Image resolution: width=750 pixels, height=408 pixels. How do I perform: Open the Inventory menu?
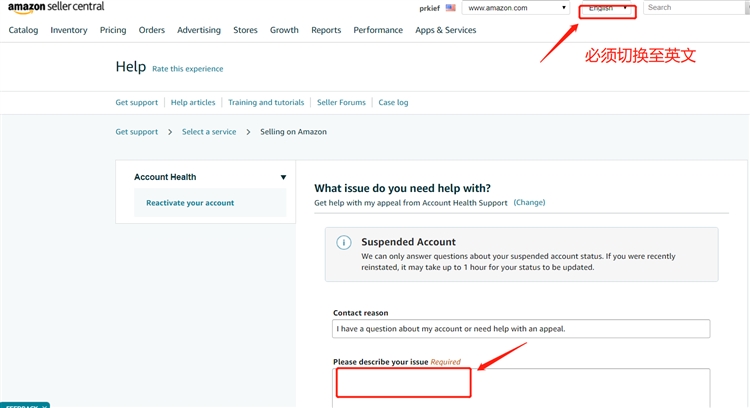coord(69,30)
